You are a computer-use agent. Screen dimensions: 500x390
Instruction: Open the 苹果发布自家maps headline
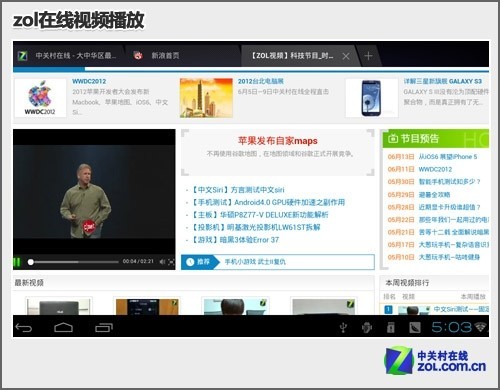point(277,141)
